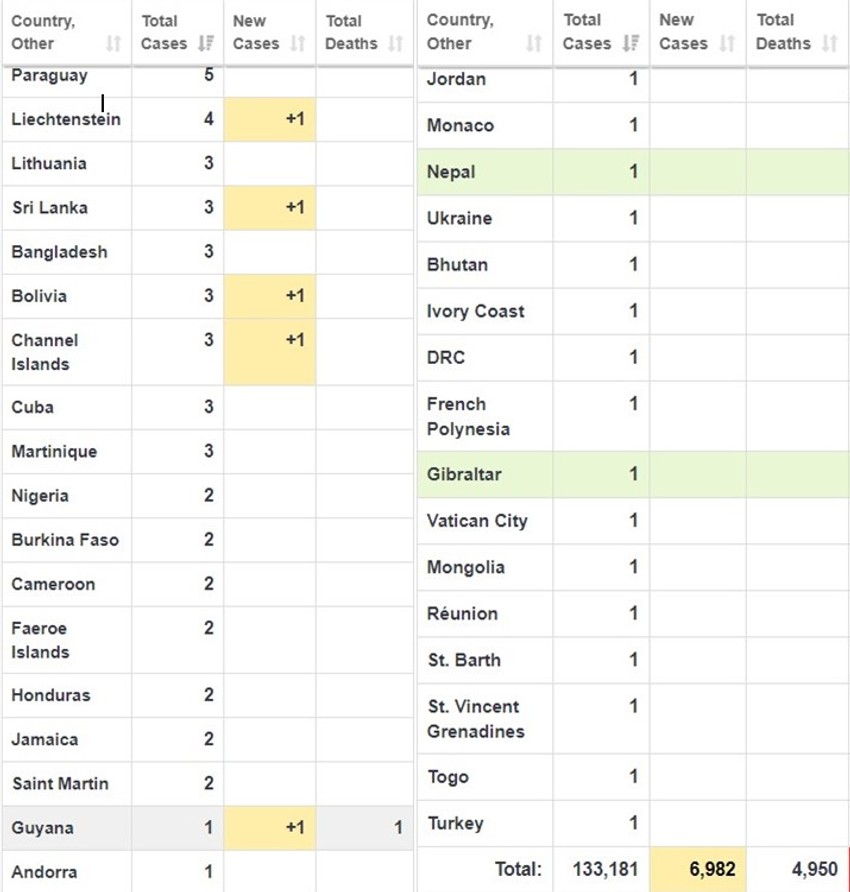Sort by New Cases in the Paraguay table

[298, 44]
